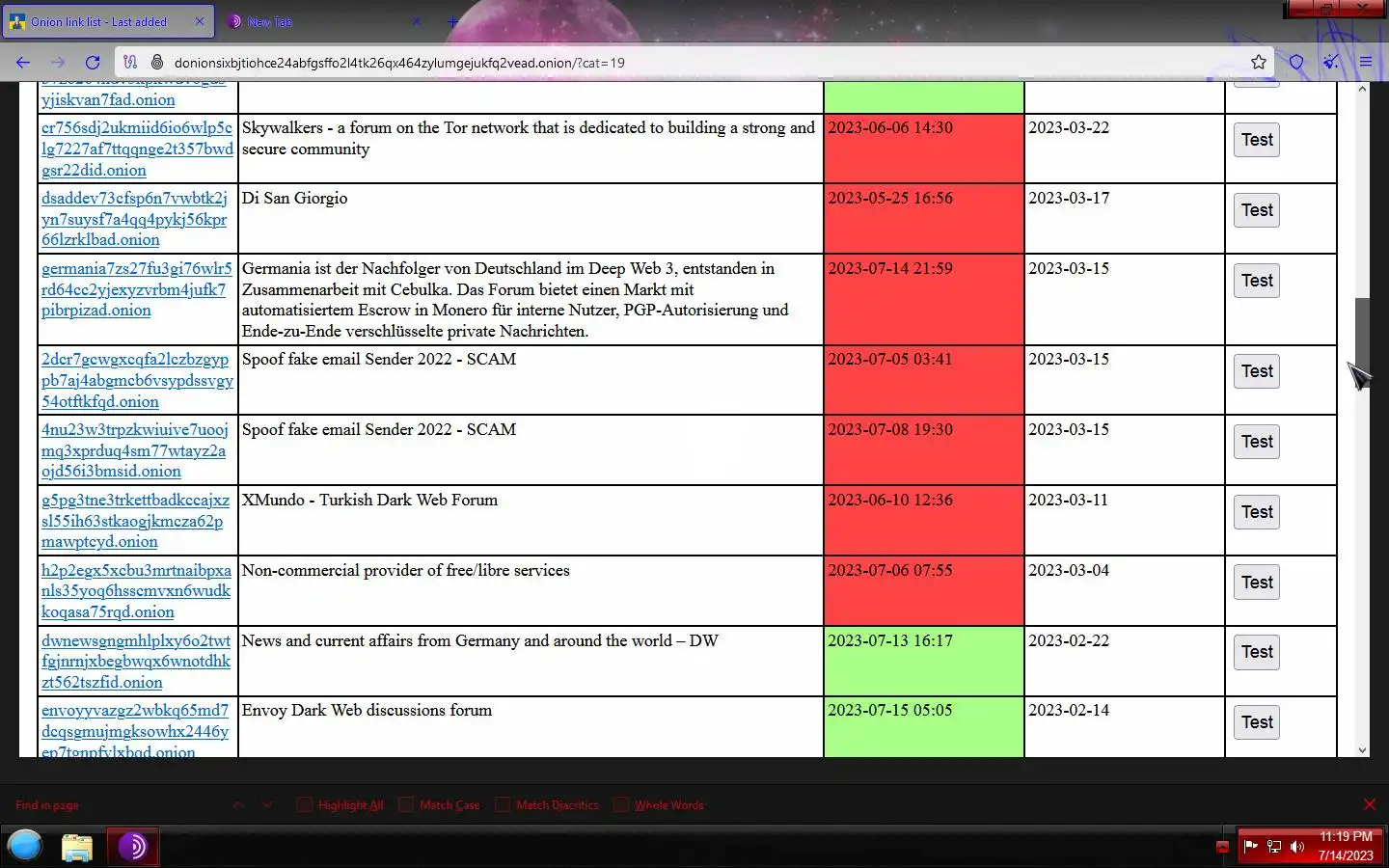Image resolution: width=1389 pixels, height=868 pixels.
Task: Switch to the New Tab tab
Action: click(x=323, y=21)
